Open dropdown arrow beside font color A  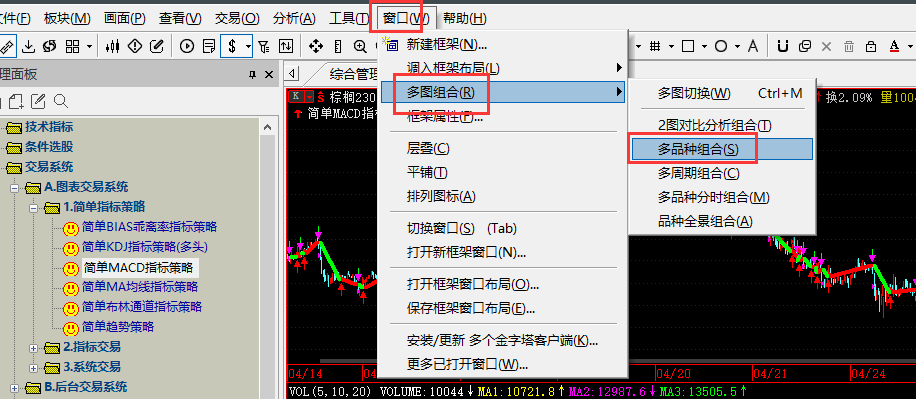point(909,46)
